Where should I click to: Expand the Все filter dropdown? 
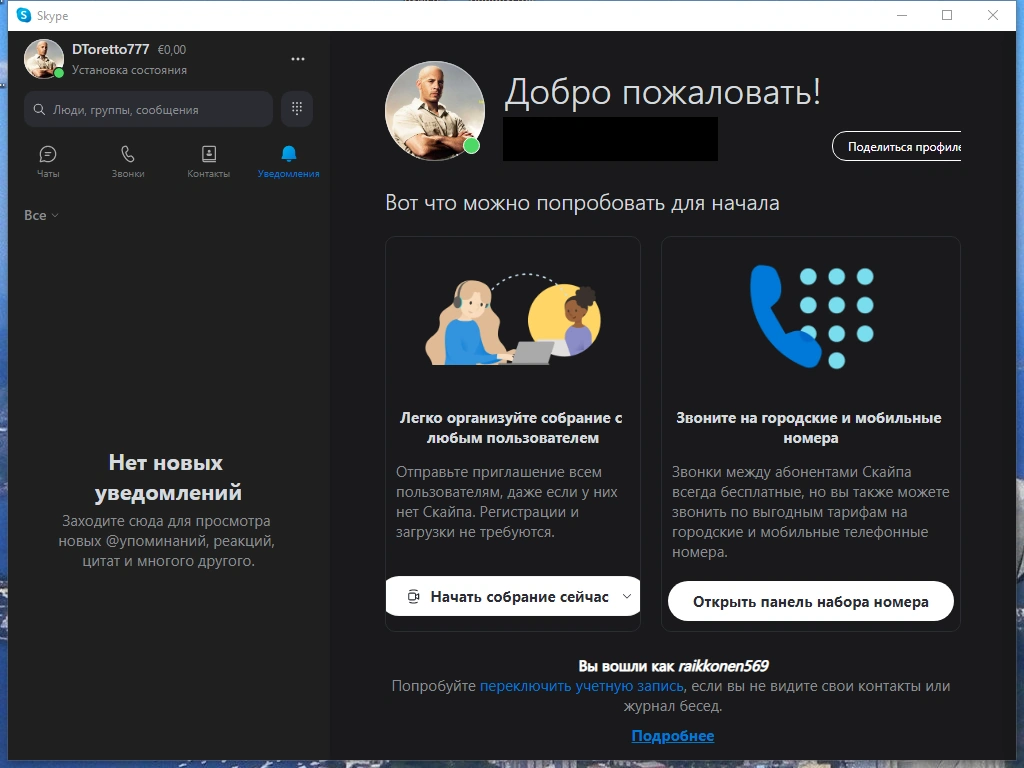pos(41,216)
